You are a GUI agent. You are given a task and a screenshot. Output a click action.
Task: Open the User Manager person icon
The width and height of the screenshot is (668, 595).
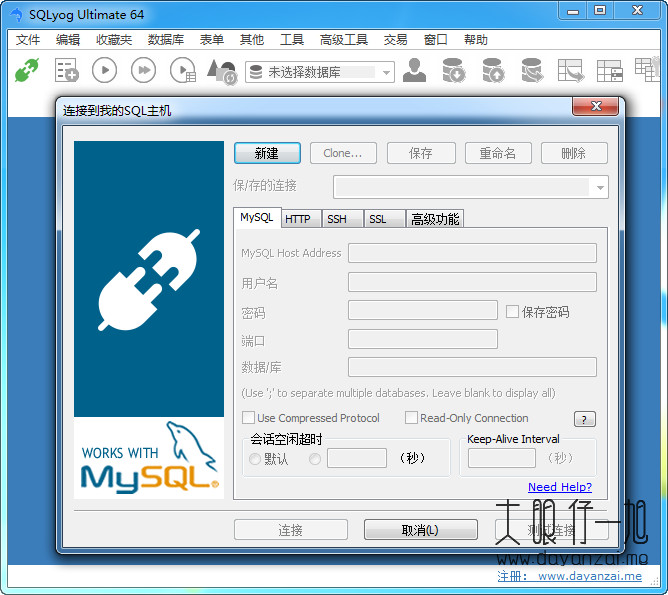(x=415, y=70)
